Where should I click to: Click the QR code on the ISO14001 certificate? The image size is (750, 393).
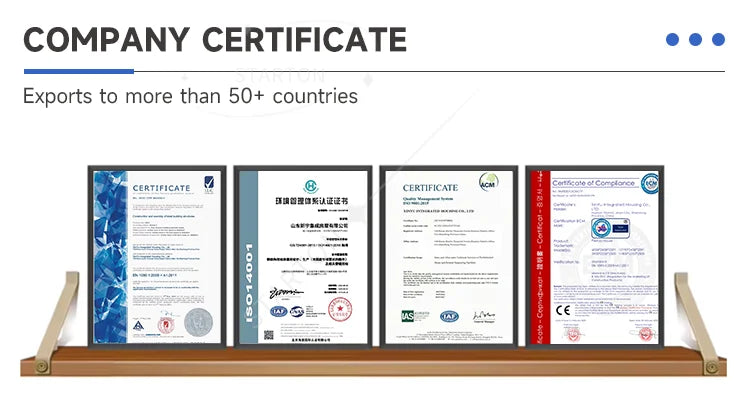[269, 335]
